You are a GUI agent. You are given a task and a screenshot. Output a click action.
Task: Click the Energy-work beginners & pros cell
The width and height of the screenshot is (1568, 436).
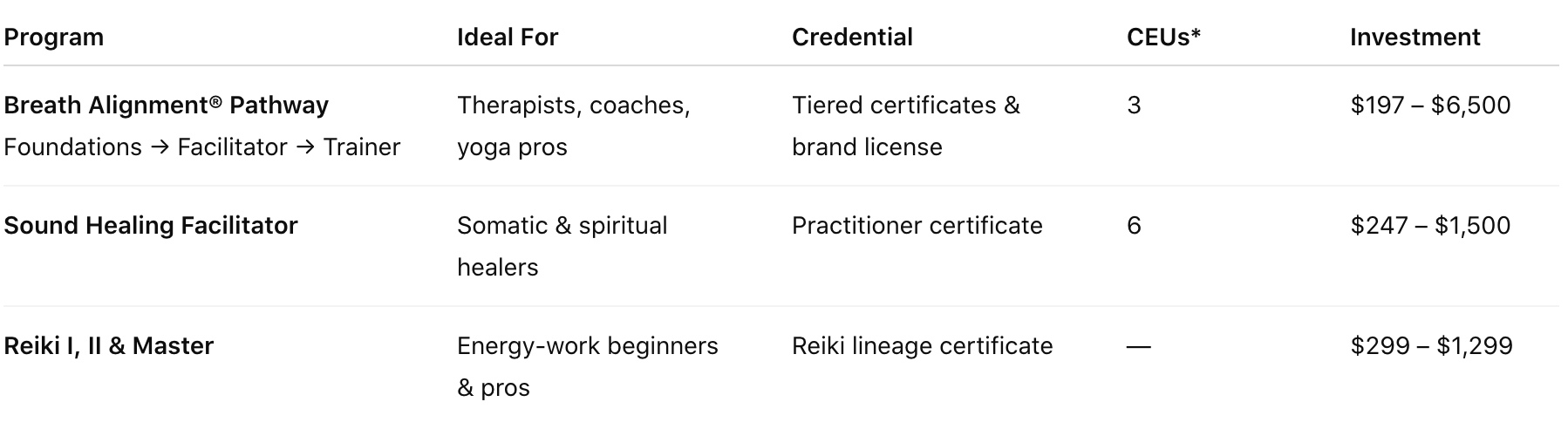point(588,366)
